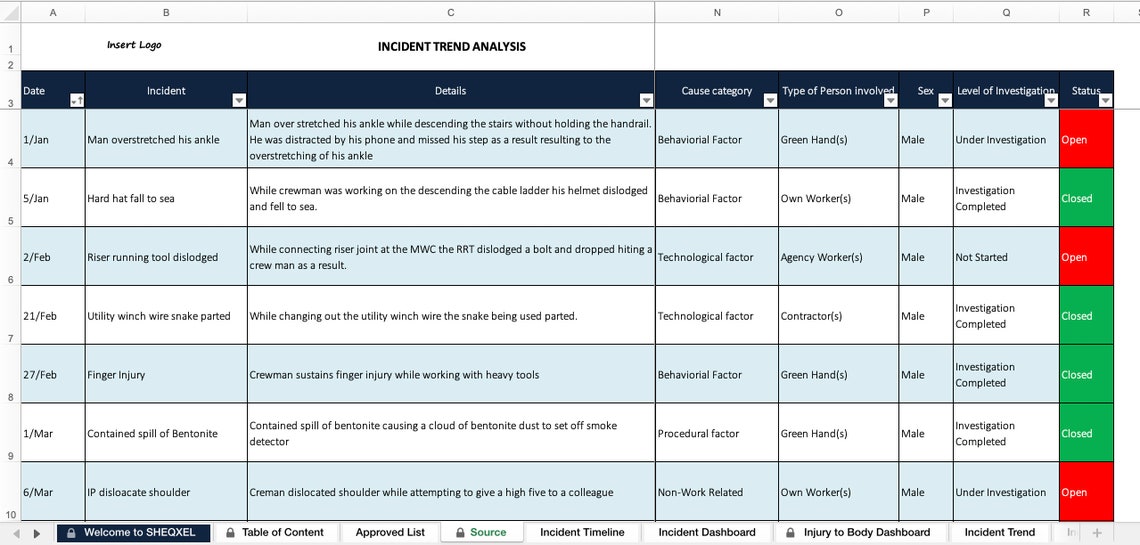Select 'Contractor(s)' person type cell

[x=838, y=315]
